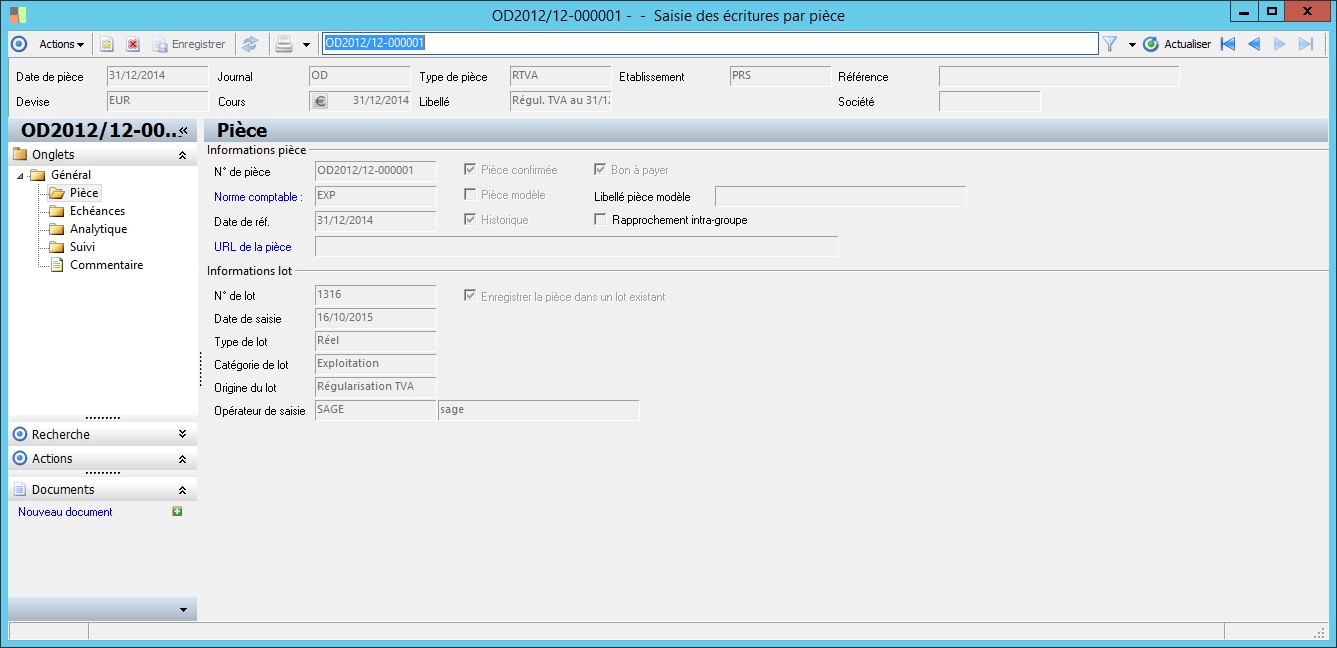Click the URL de la pièce input field
Viewport: 1337px width, 648px height.
point(576,246)
